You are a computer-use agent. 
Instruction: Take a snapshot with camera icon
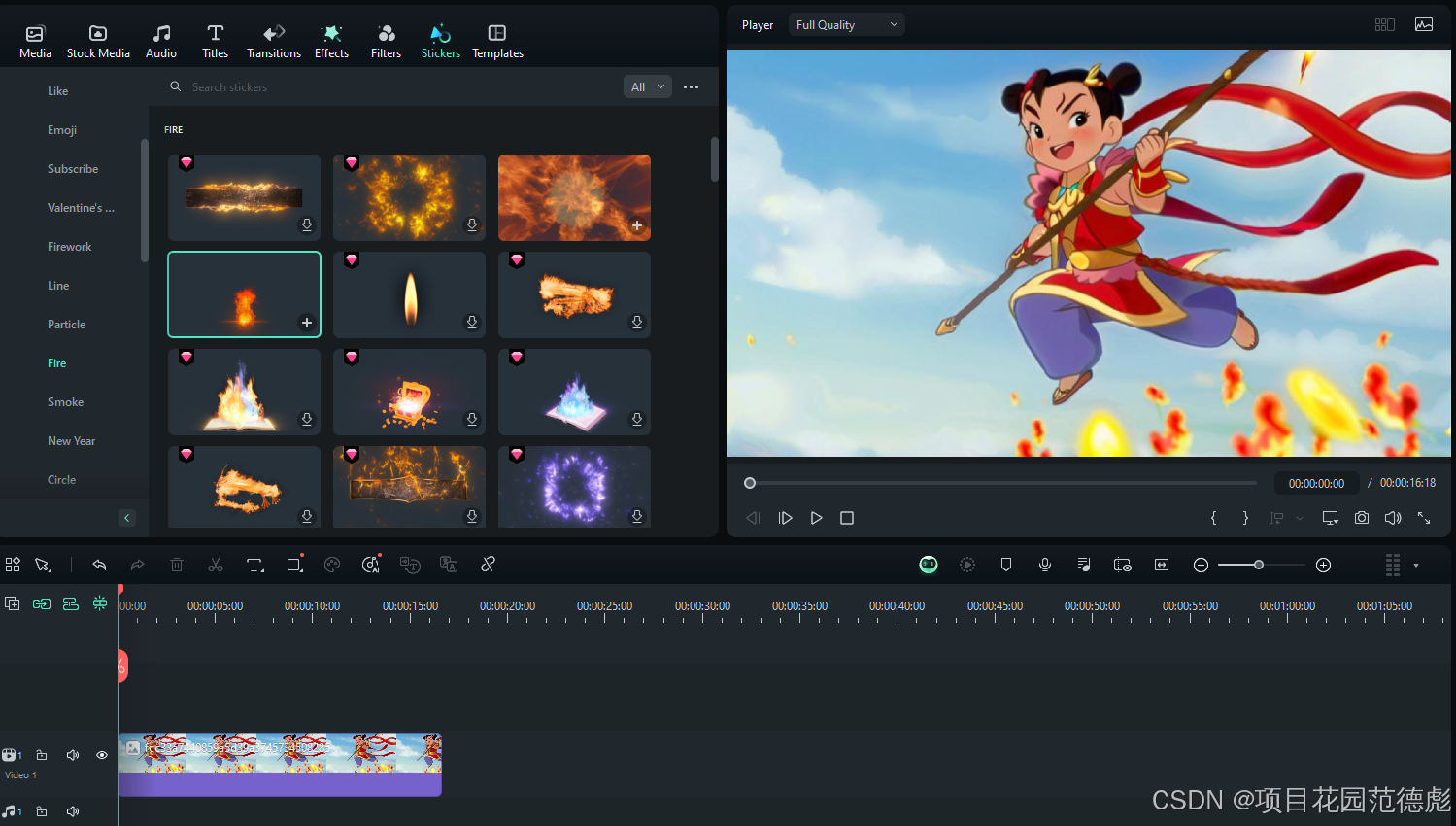pos(1362,518)
